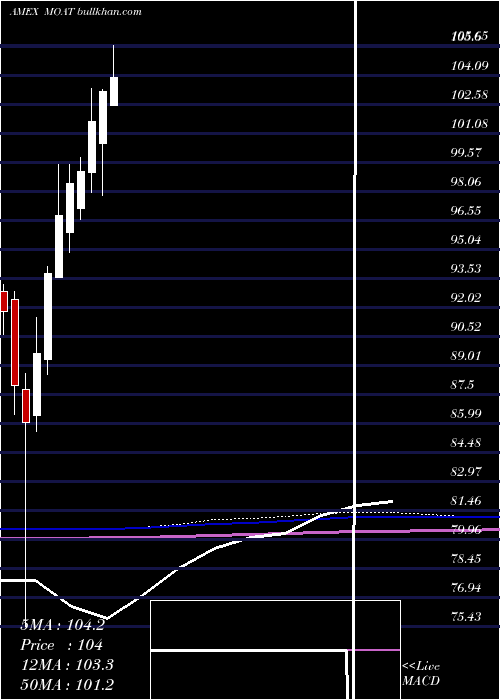Click the '12MA : 103.3' reading
The image size is (500, 700).
coord(67,665)
